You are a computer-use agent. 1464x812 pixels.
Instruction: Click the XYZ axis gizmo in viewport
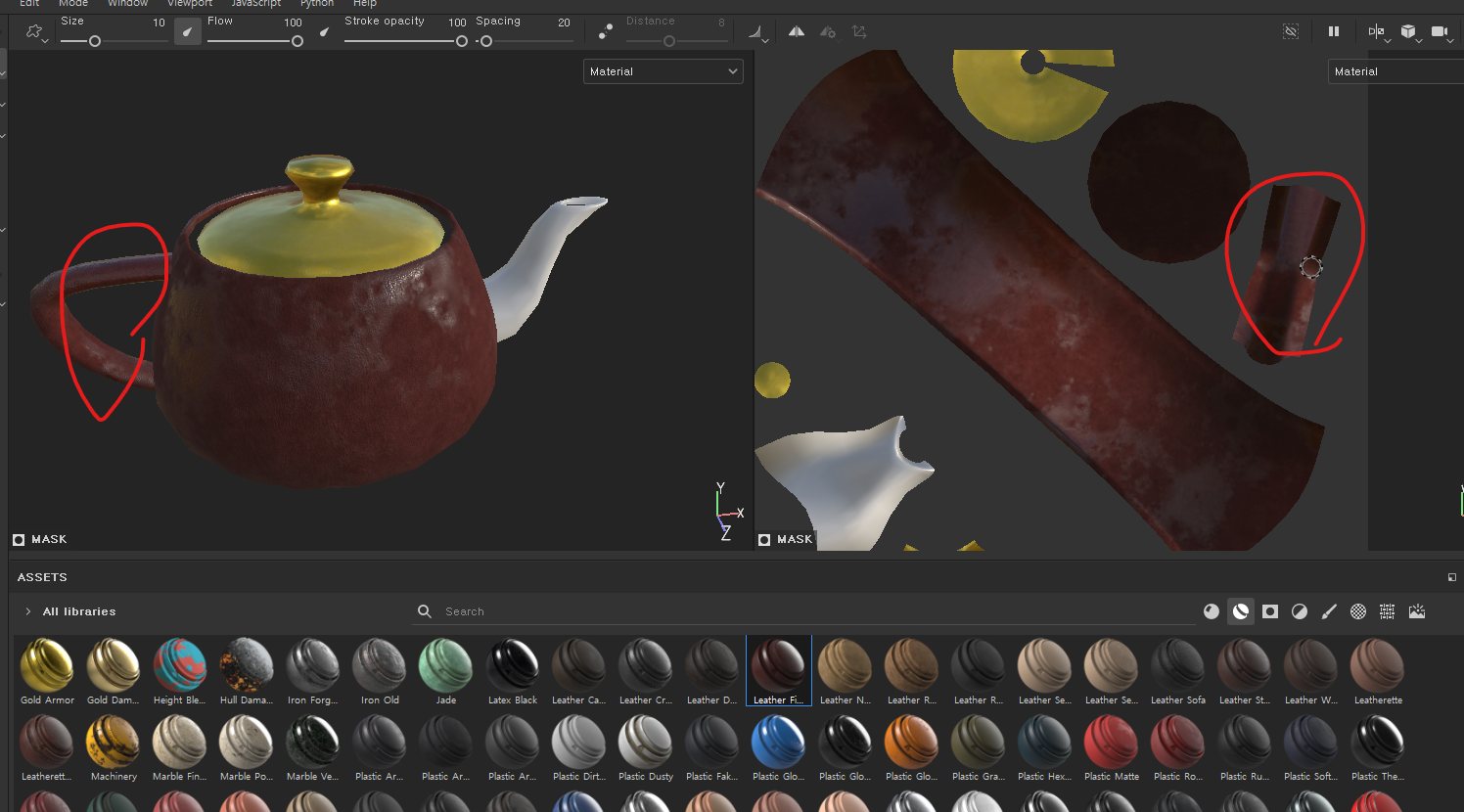(728, 513)
